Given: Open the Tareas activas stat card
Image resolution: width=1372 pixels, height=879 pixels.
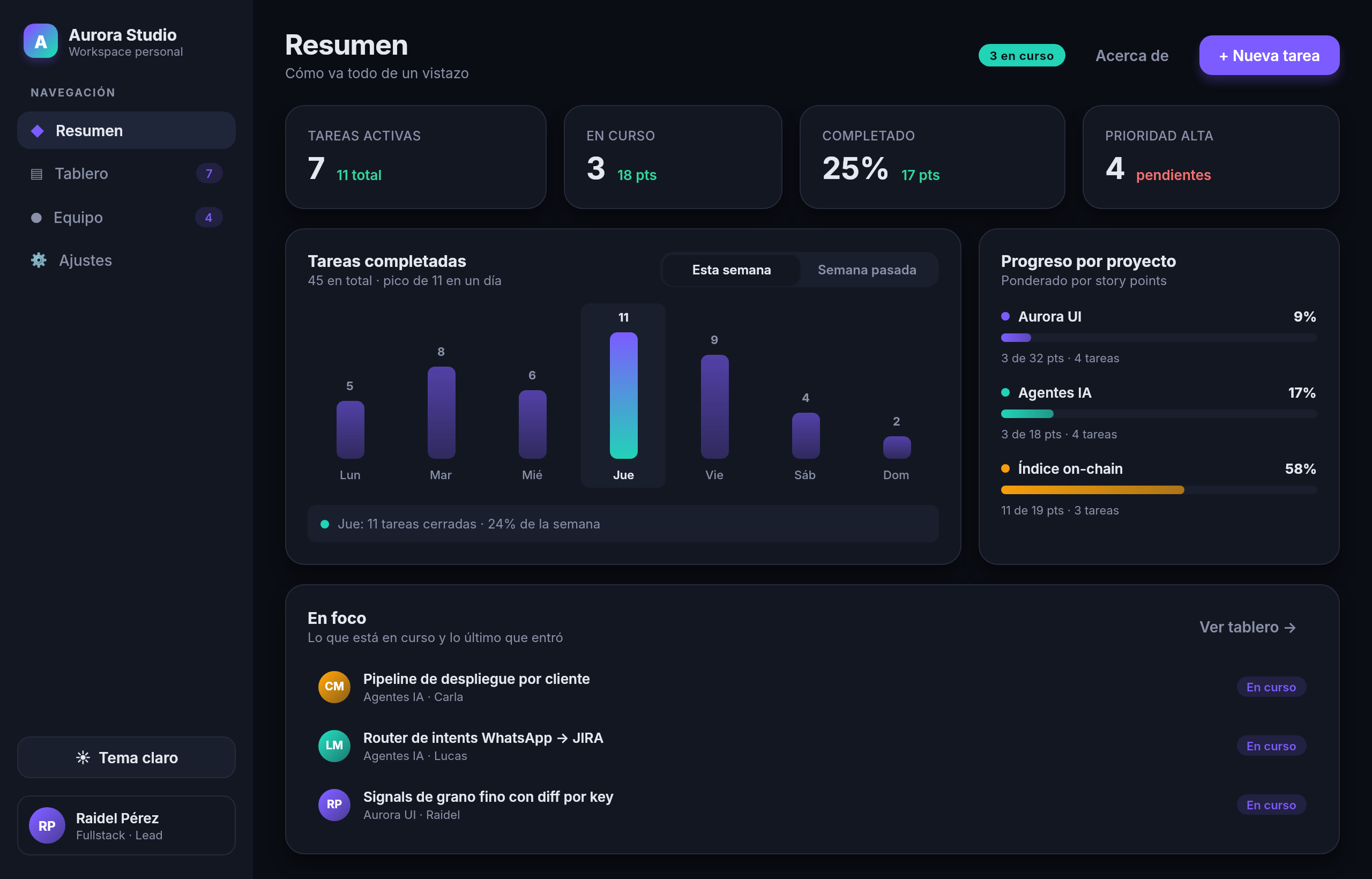Looking at the screenshot, I should (x=415, y=157).
